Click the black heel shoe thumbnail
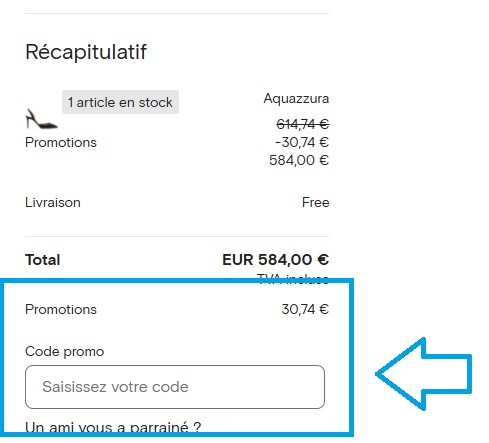The image size is (489, 443). 41,119
